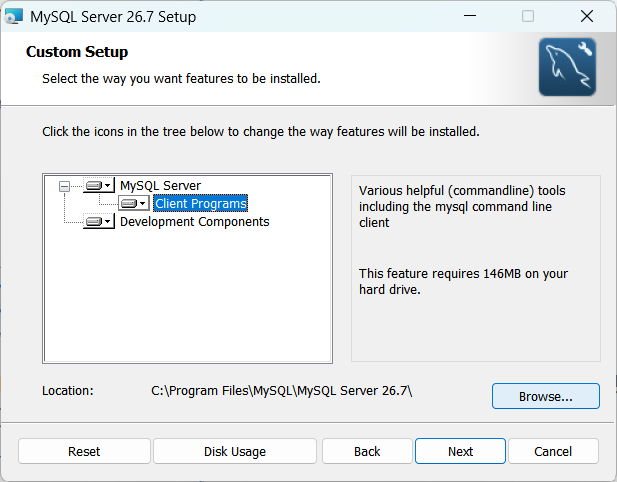This screenshot has width=617, height=482.
Task: Click the 'Custom Setup' heading
Action: pyautogui.click(x=77, y=52)
